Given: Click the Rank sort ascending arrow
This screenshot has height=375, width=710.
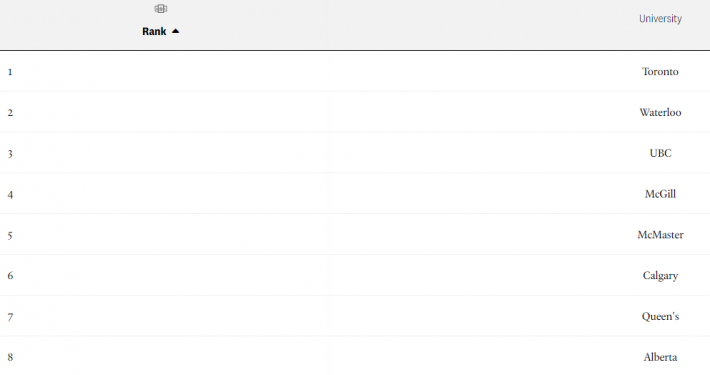Looking at the screenshot, I should (176, 31).
